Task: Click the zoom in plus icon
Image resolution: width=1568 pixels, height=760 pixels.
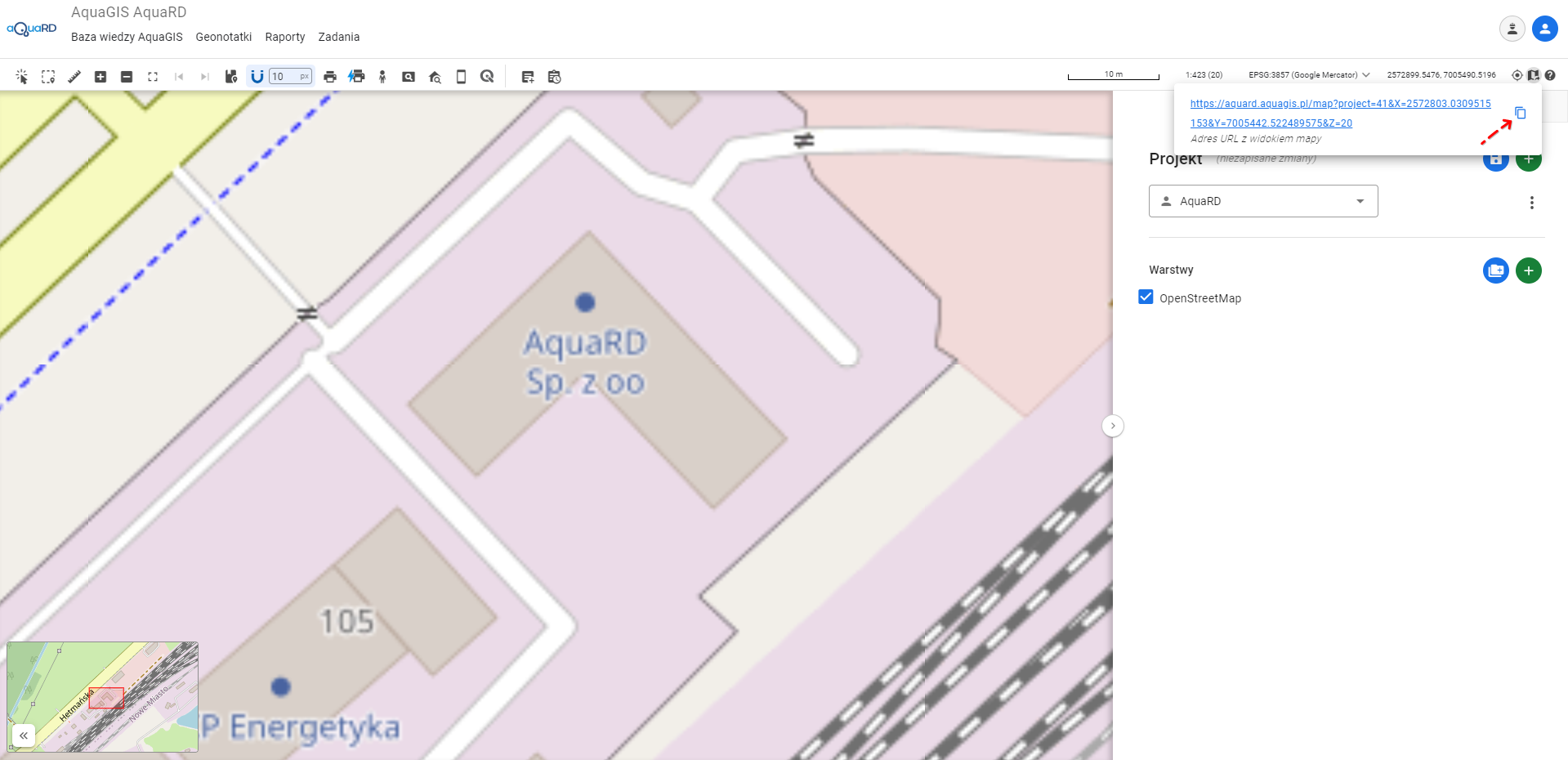Action: point(101,77)
